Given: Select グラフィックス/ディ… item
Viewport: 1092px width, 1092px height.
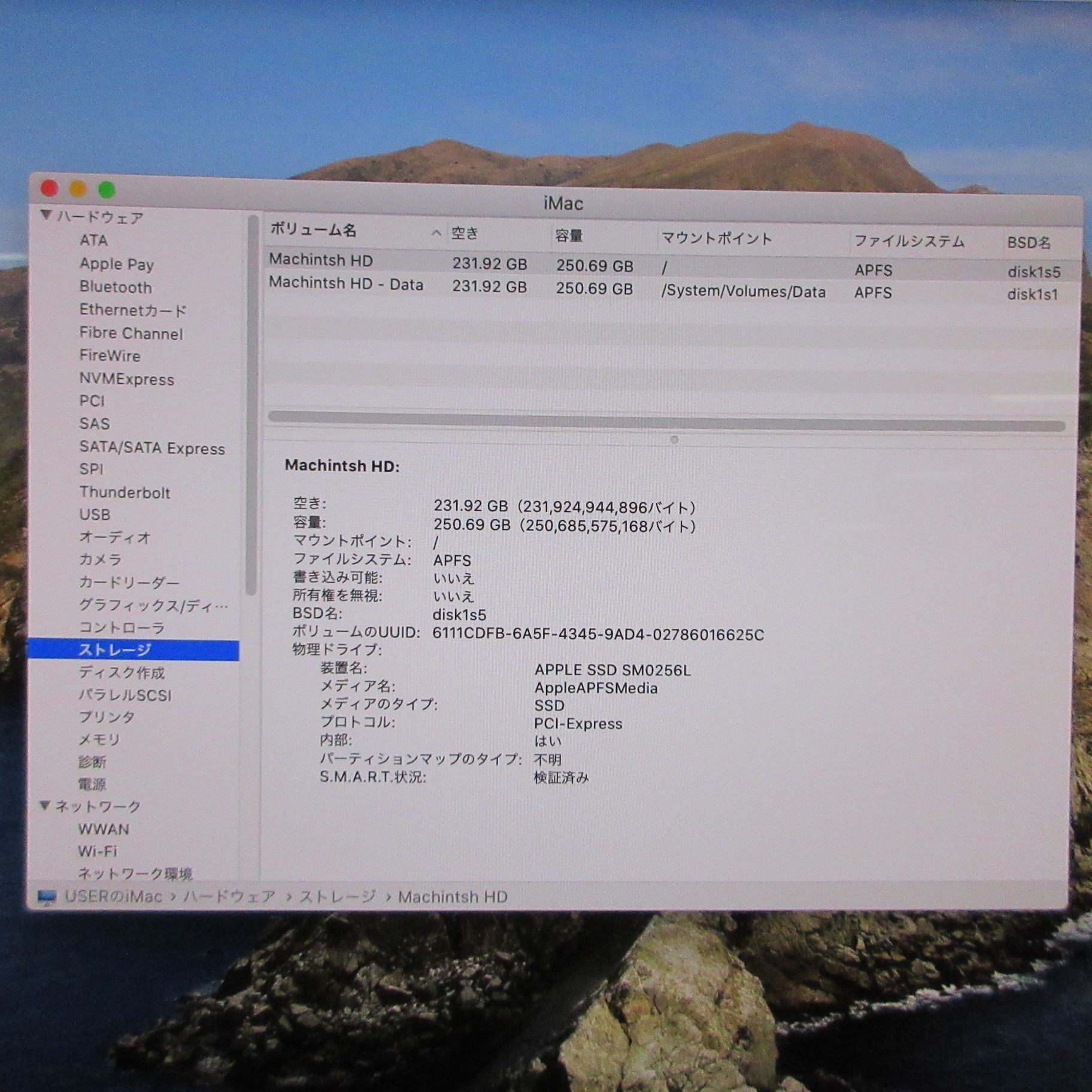Looking at the screenshot, I should point(154,605).
